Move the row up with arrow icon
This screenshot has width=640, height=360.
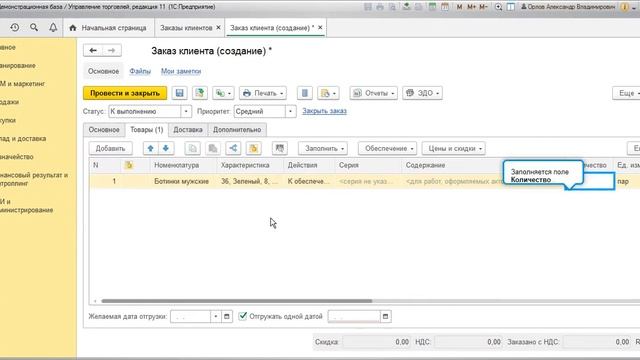(151, 148)
